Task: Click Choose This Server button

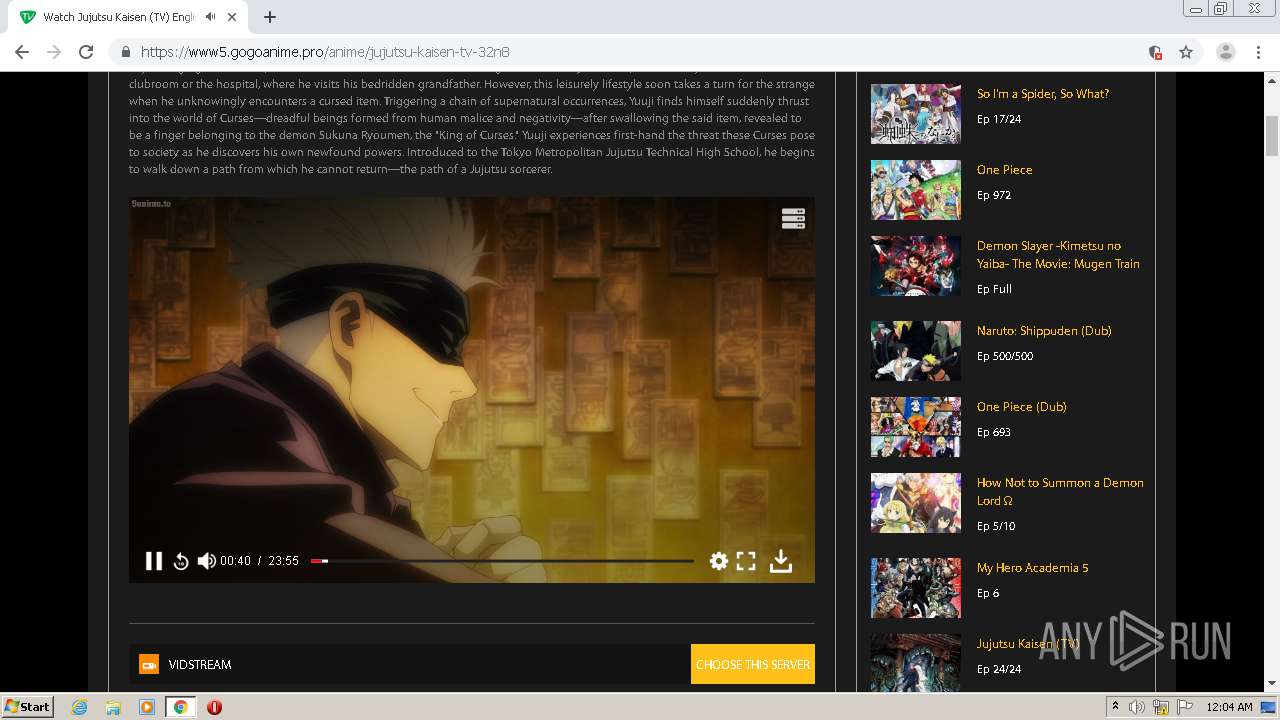Action: [753, 664]
